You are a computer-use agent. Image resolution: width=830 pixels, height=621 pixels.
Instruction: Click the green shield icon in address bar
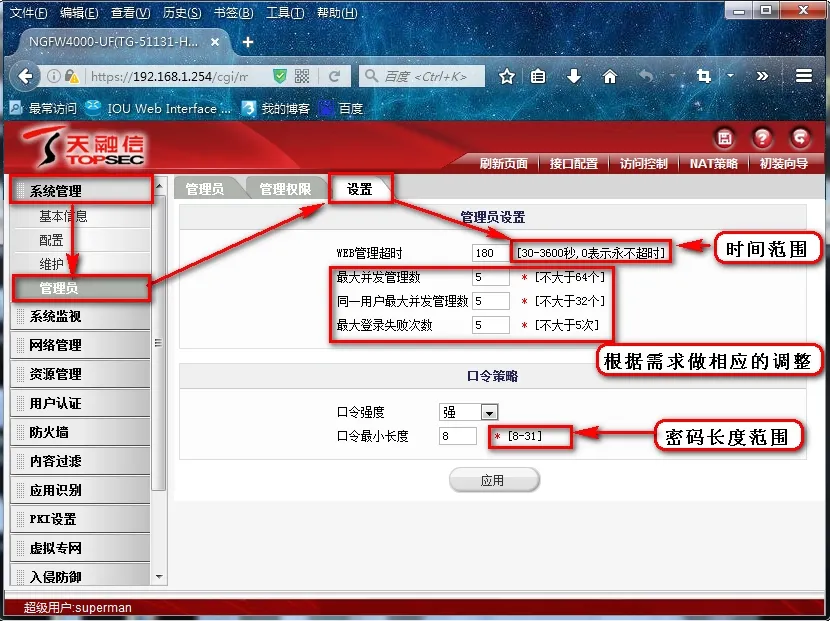click(x=279, y=76)
